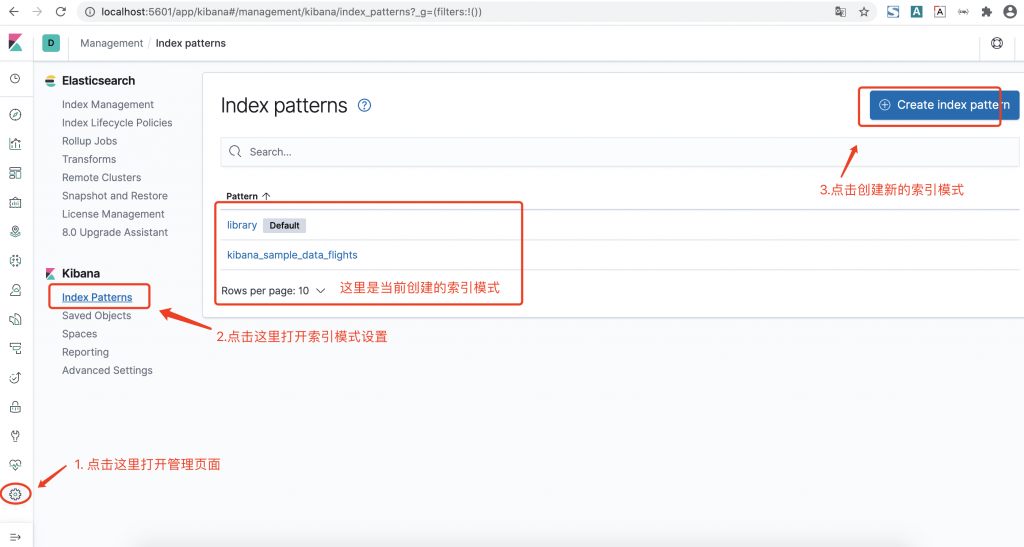The width and height of the screenshot is (1024, 547).
Task: Click the index pattern Search field
Action: coord(619,151)
